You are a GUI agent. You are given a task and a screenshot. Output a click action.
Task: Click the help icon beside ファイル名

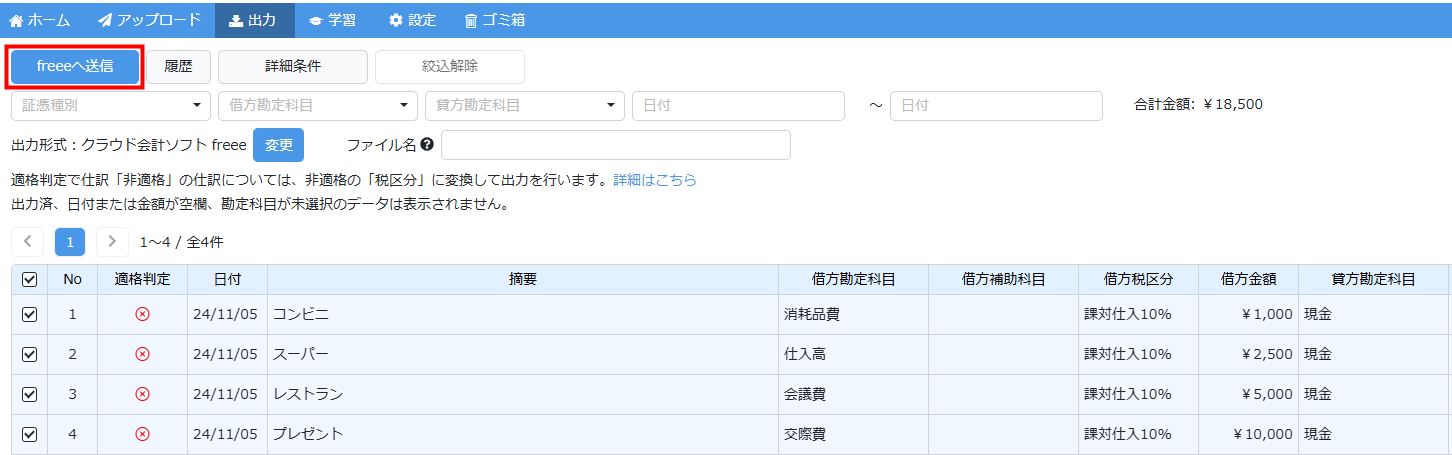[427, 145]
